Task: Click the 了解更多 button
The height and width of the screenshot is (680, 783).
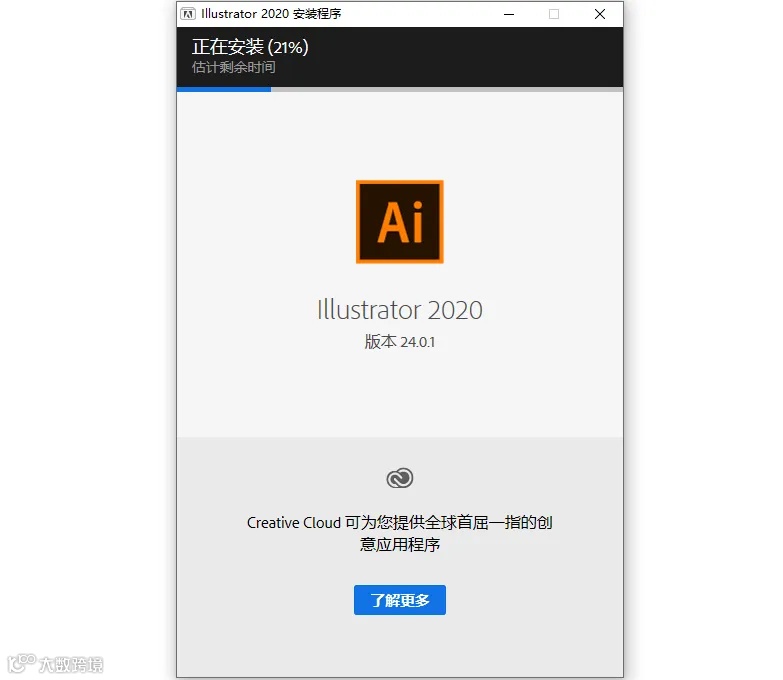Action: coord(399,600)
